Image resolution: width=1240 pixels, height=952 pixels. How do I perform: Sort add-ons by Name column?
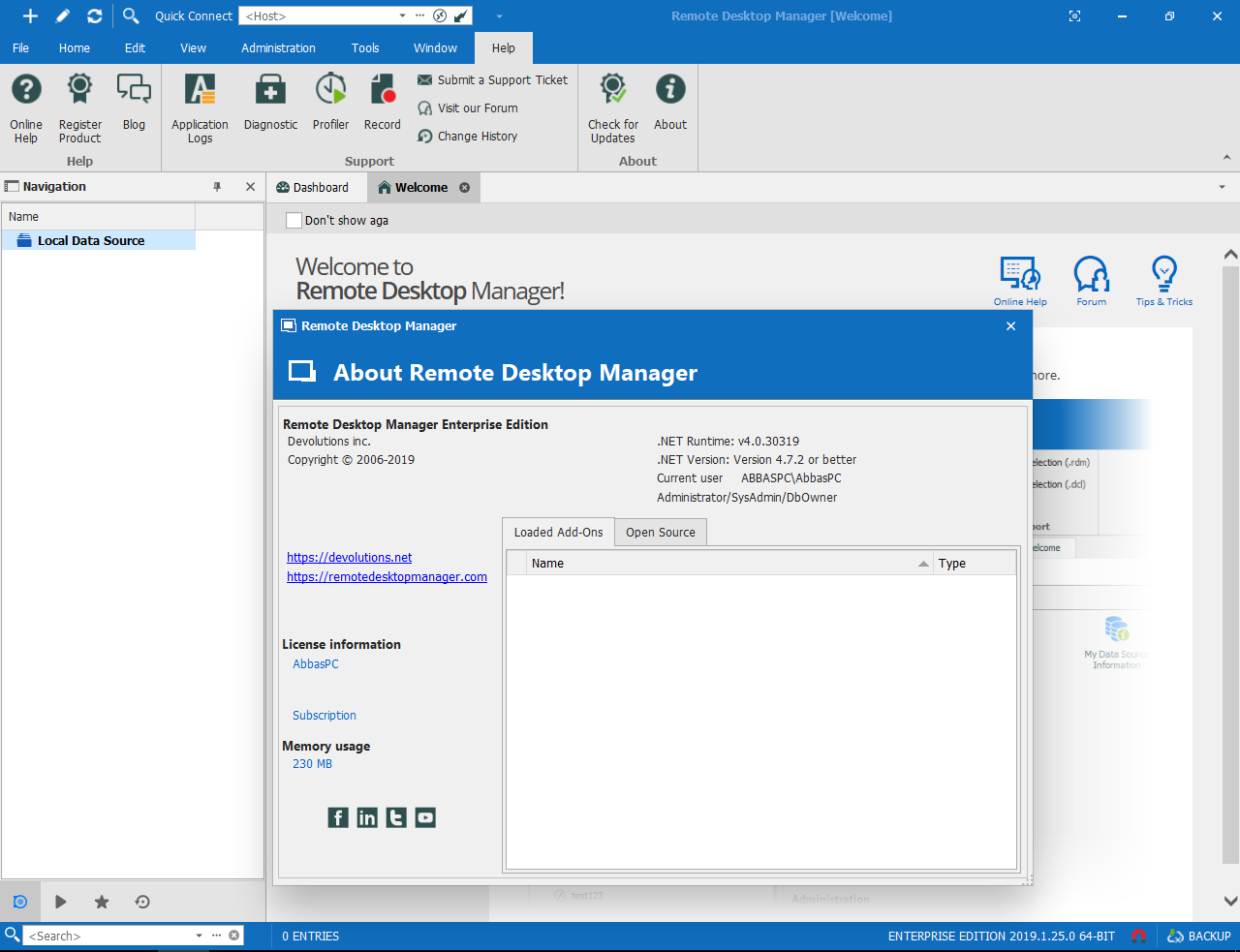[x=729, y=564]
